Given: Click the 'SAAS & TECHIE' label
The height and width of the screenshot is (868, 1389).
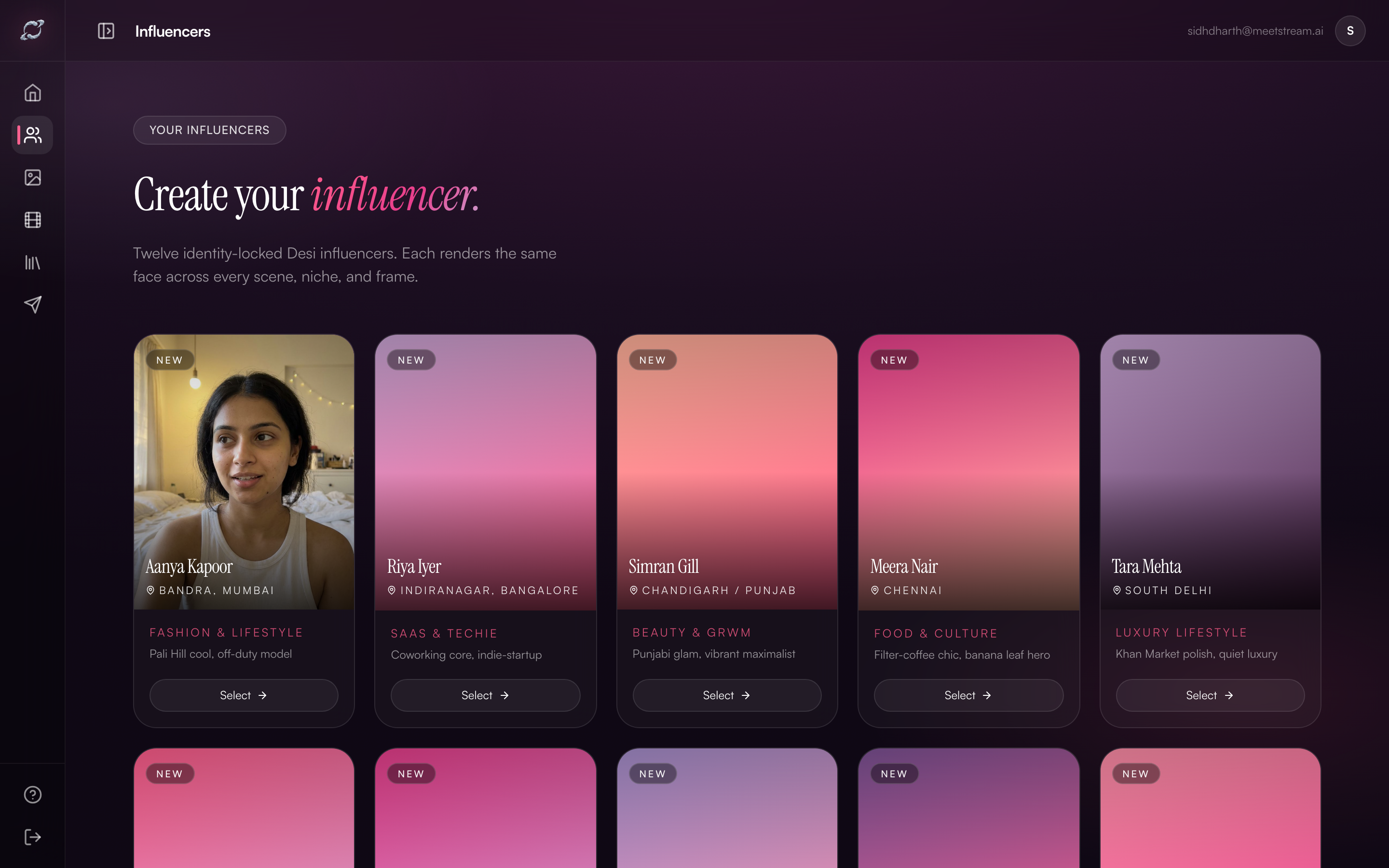Looking at the screenshot, I should coord(444,634).
